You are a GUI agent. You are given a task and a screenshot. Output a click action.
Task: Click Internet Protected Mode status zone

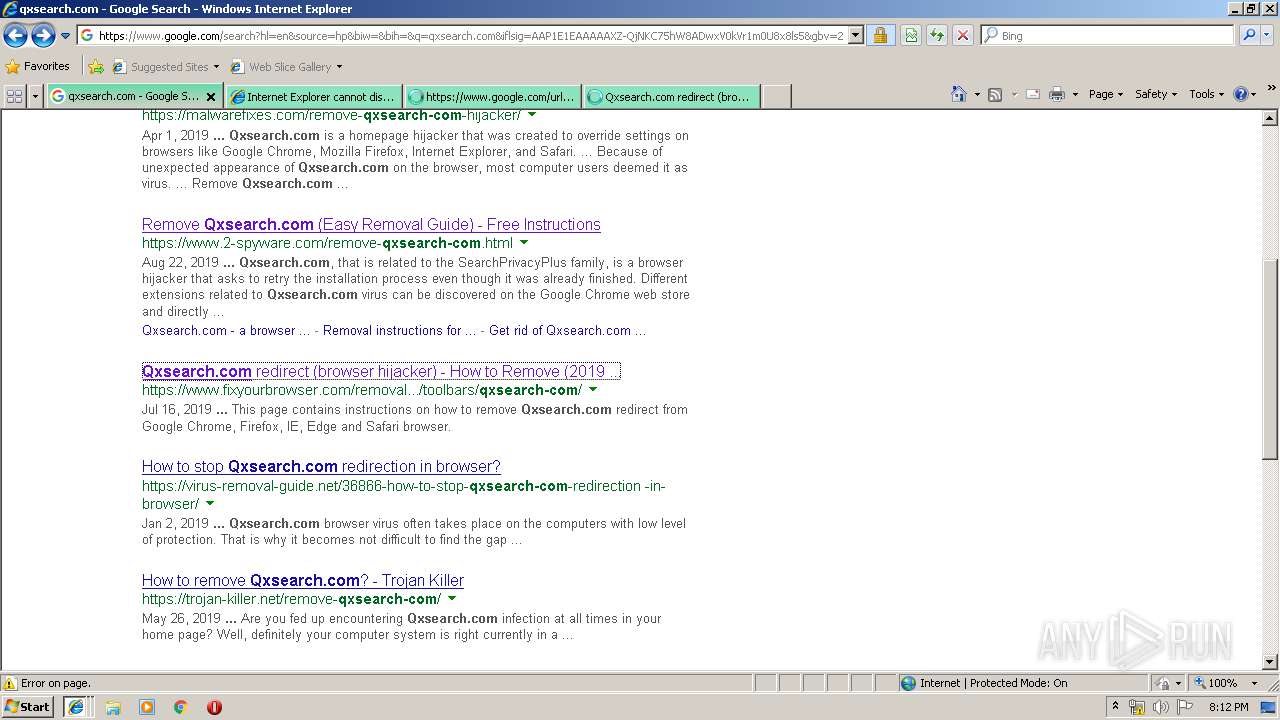pos(985,683)
